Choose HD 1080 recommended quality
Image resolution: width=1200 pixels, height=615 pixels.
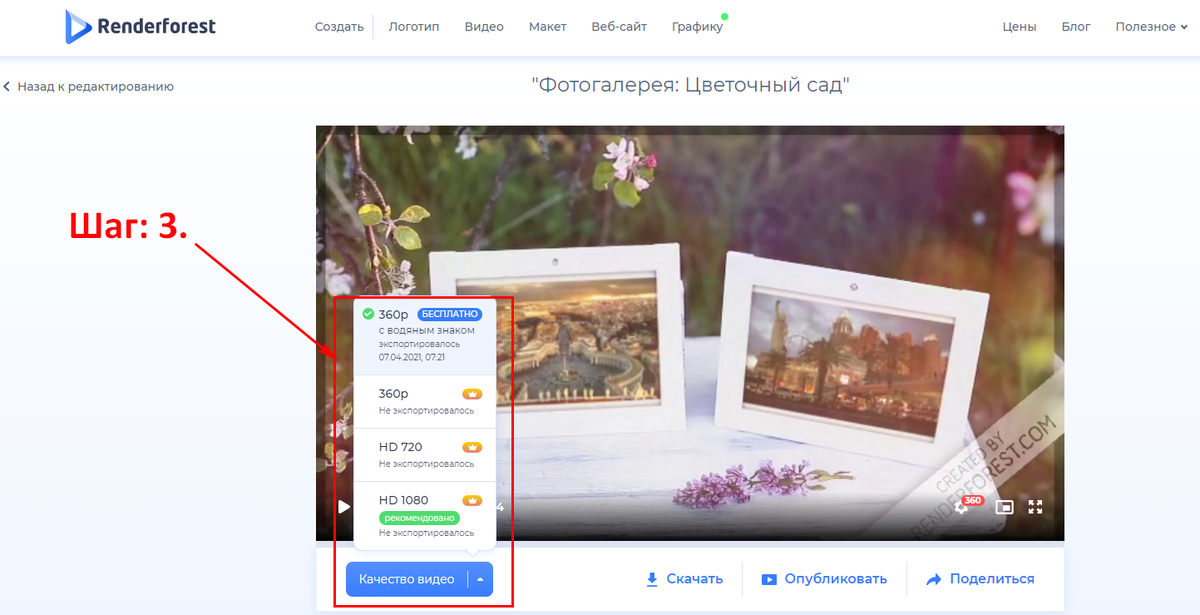(x=425, y=515)
